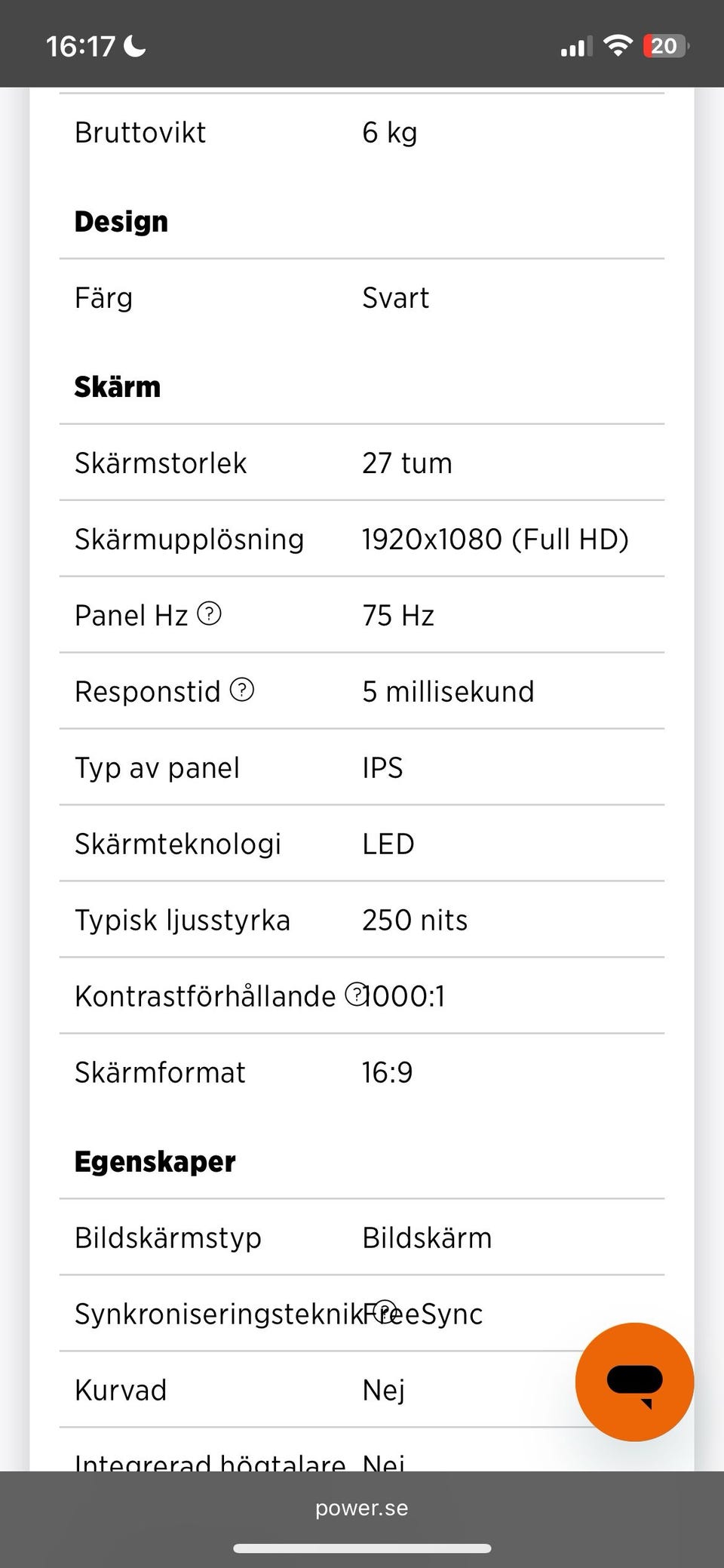Tap the battery indicator showing 20
The height and width of the screenshot is (1568, 724).
pyautogui.click(x=665, y=46)
